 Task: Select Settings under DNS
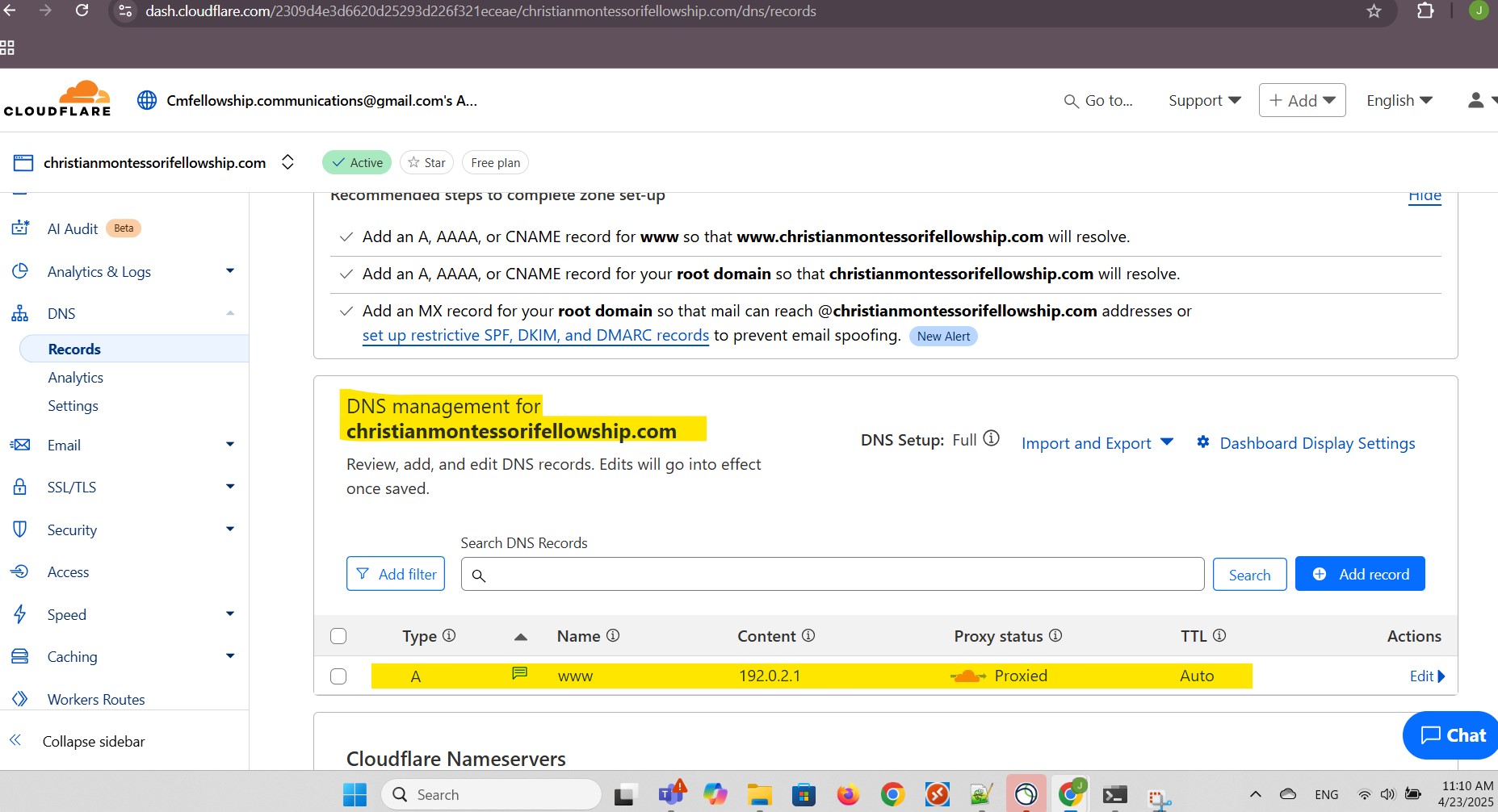pyautogui.click(x=73, y=405)
